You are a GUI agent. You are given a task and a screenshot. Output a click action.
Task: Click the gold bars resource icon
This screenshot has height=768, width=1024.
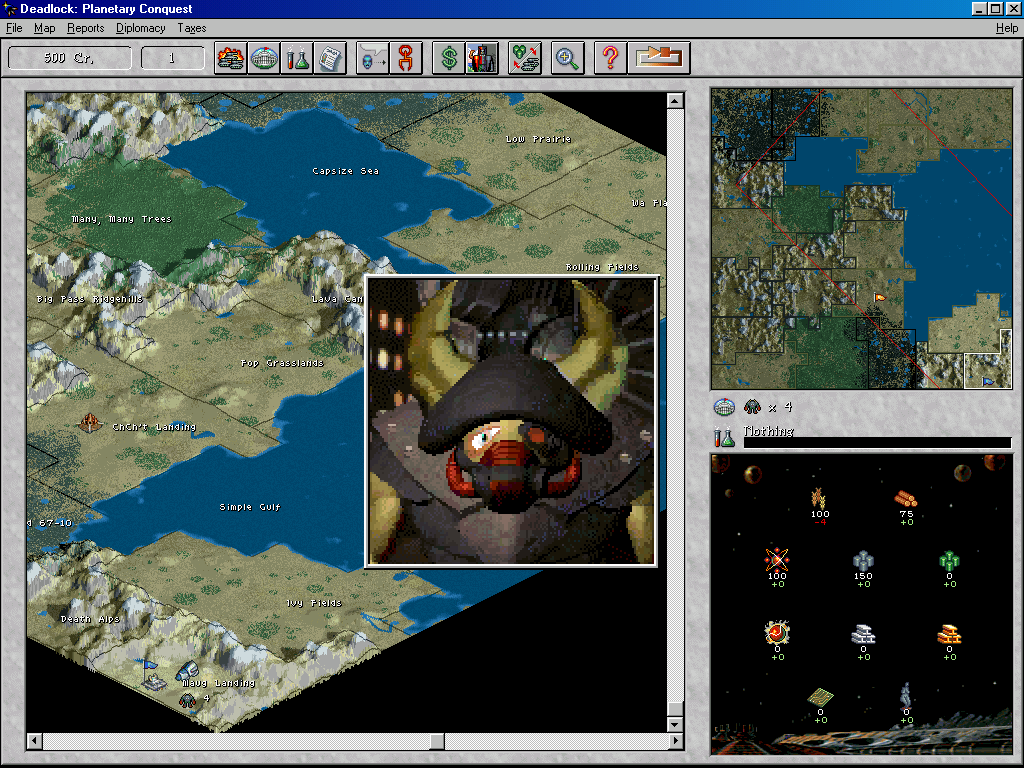(949, 634)
